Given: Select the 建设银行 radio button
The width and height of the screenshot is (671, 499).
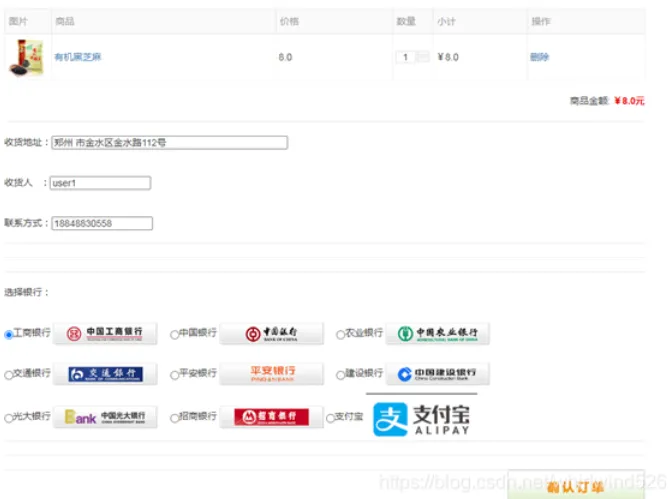Looking at the screenshot, I should click(340, 375).
